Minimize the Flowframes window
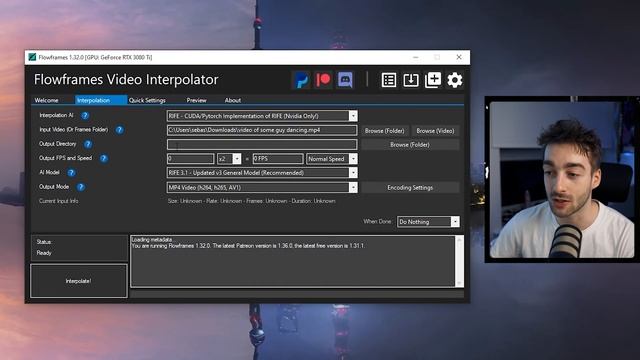 pos(416,57)
